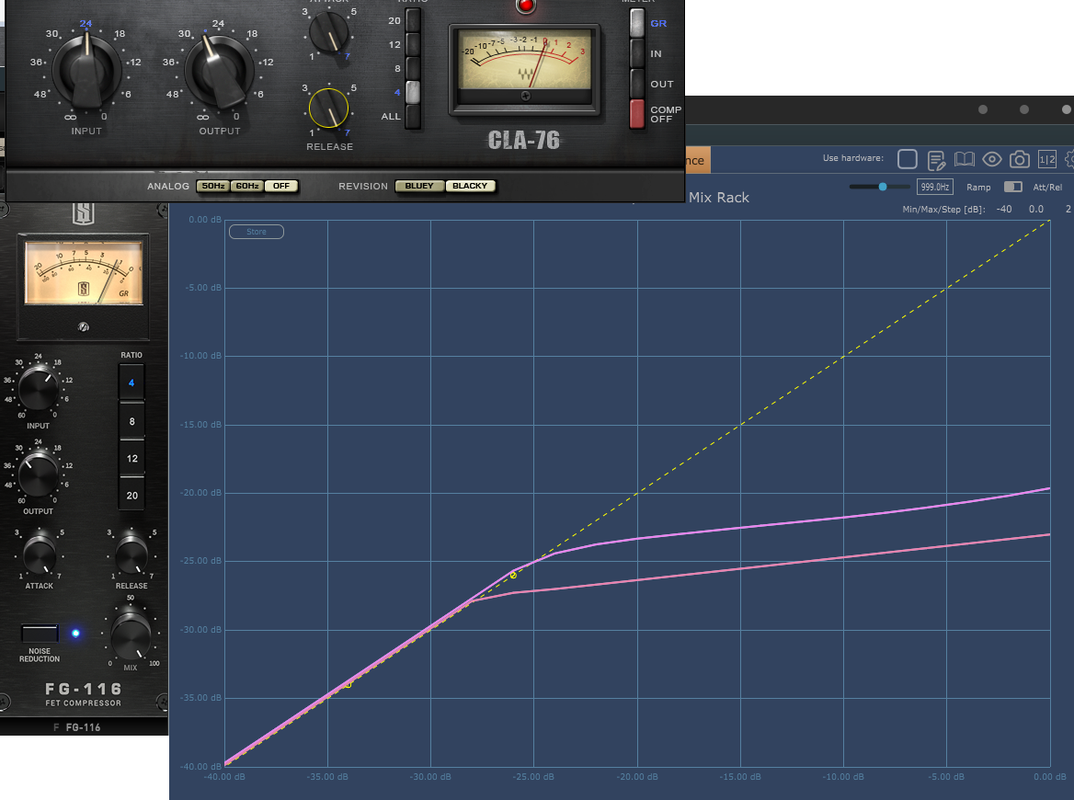Set CLA-76 meter to GR
1074x800 pixels.
tap(637, 23)
